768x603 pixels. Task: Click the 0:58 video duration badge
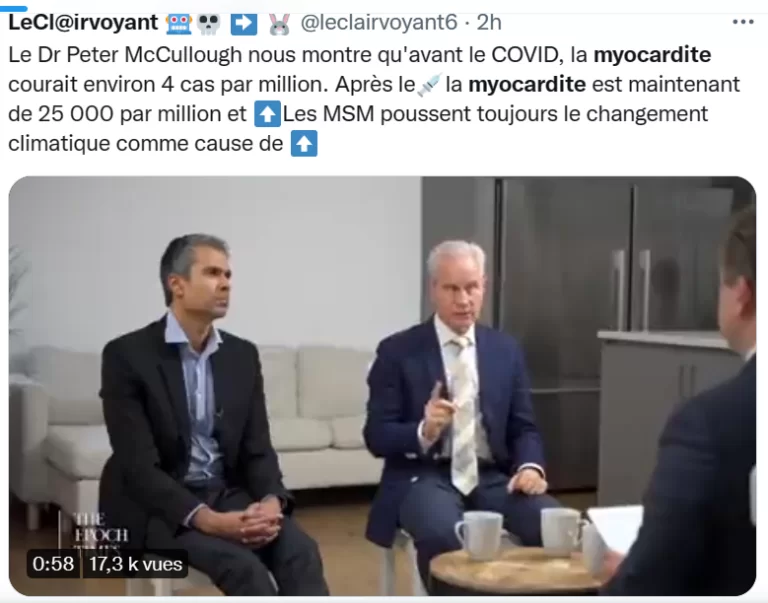coord(53,564)
